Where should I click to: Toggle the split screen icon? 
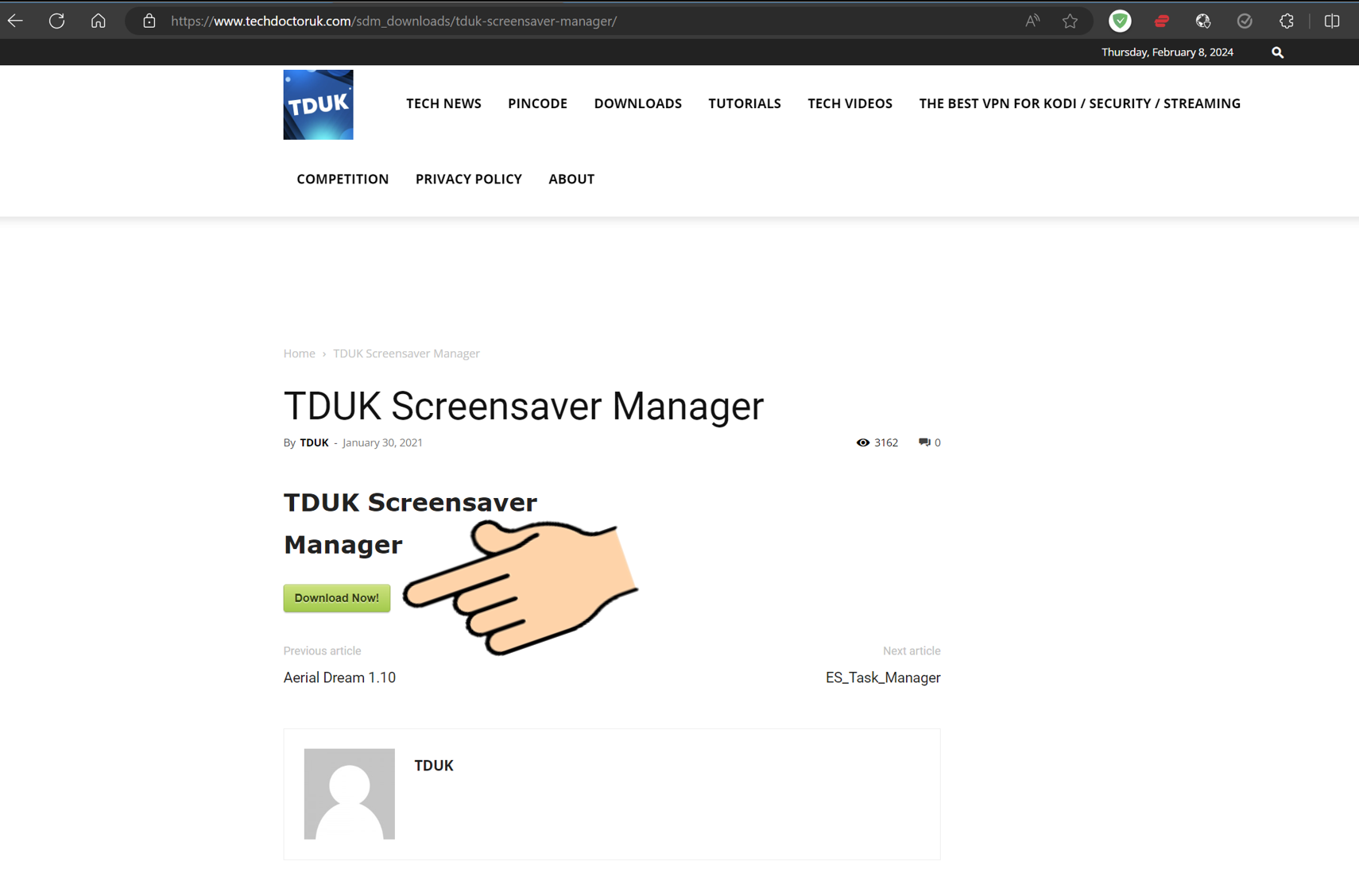pyautogui.click(x=1332, y=21)
